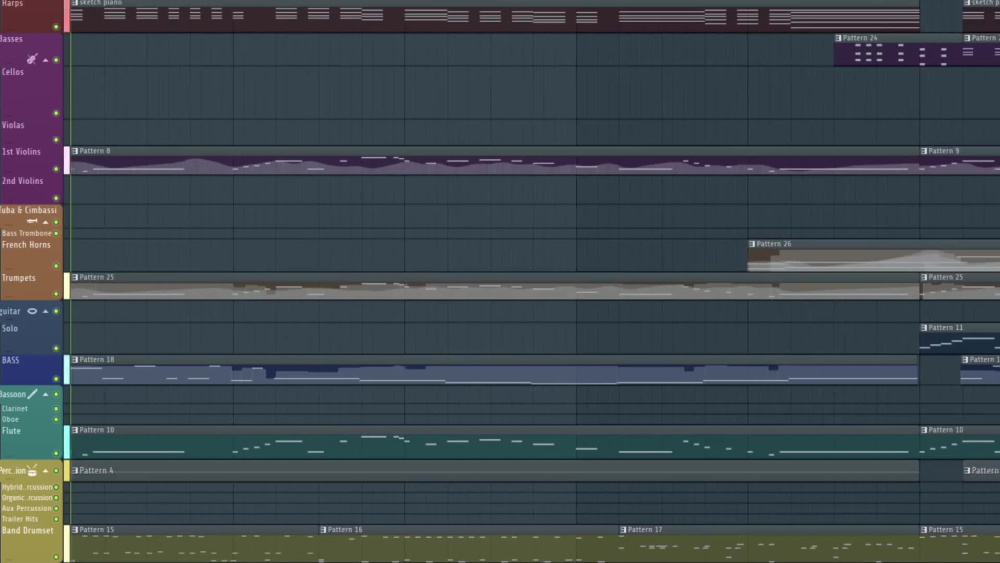Select the Clarinet track name
The image size is (1000, 563).
coord(15,409)
